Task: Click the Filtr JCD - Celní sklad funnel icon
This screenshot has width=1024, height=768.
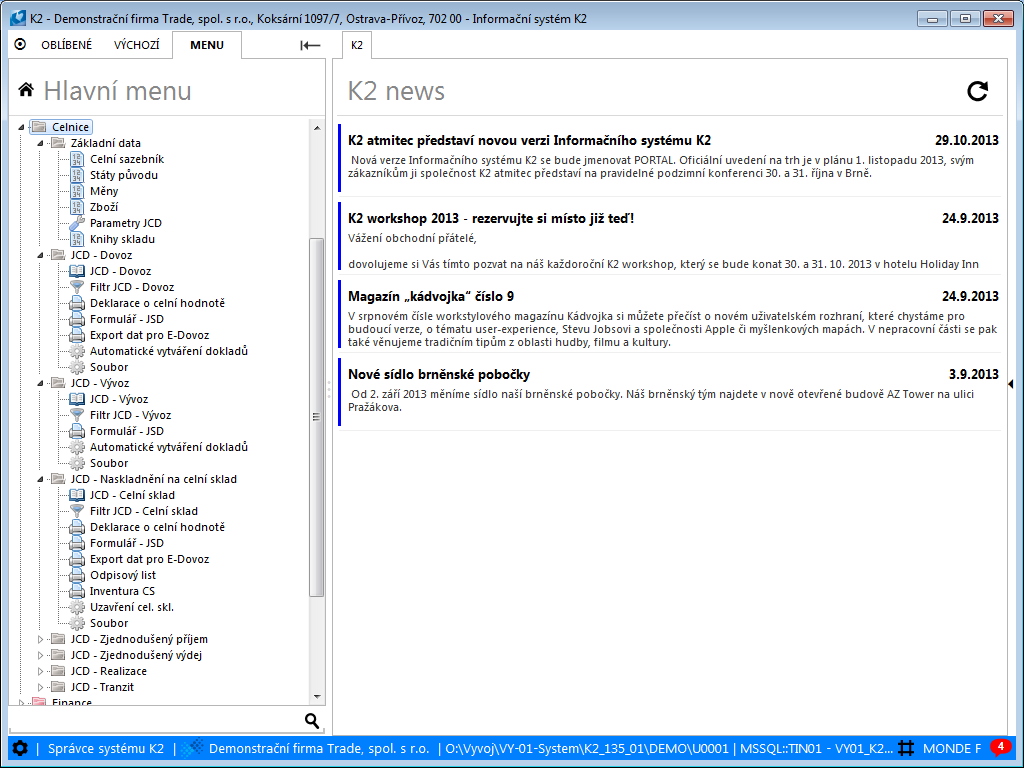Action: 77,511
